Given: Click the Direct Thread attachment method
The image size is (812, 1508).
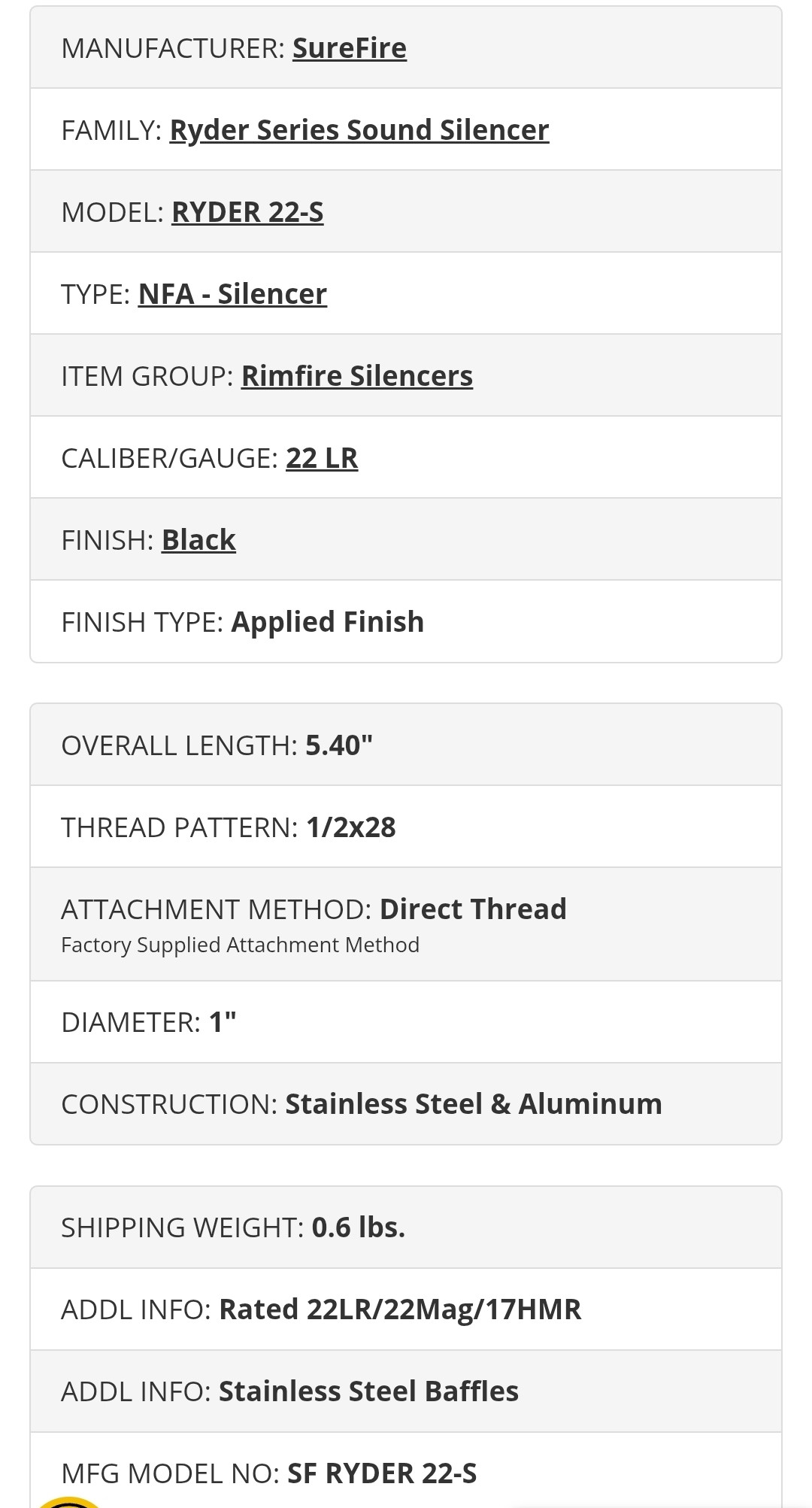Looking at the screenshot, I should coord(473,909).
